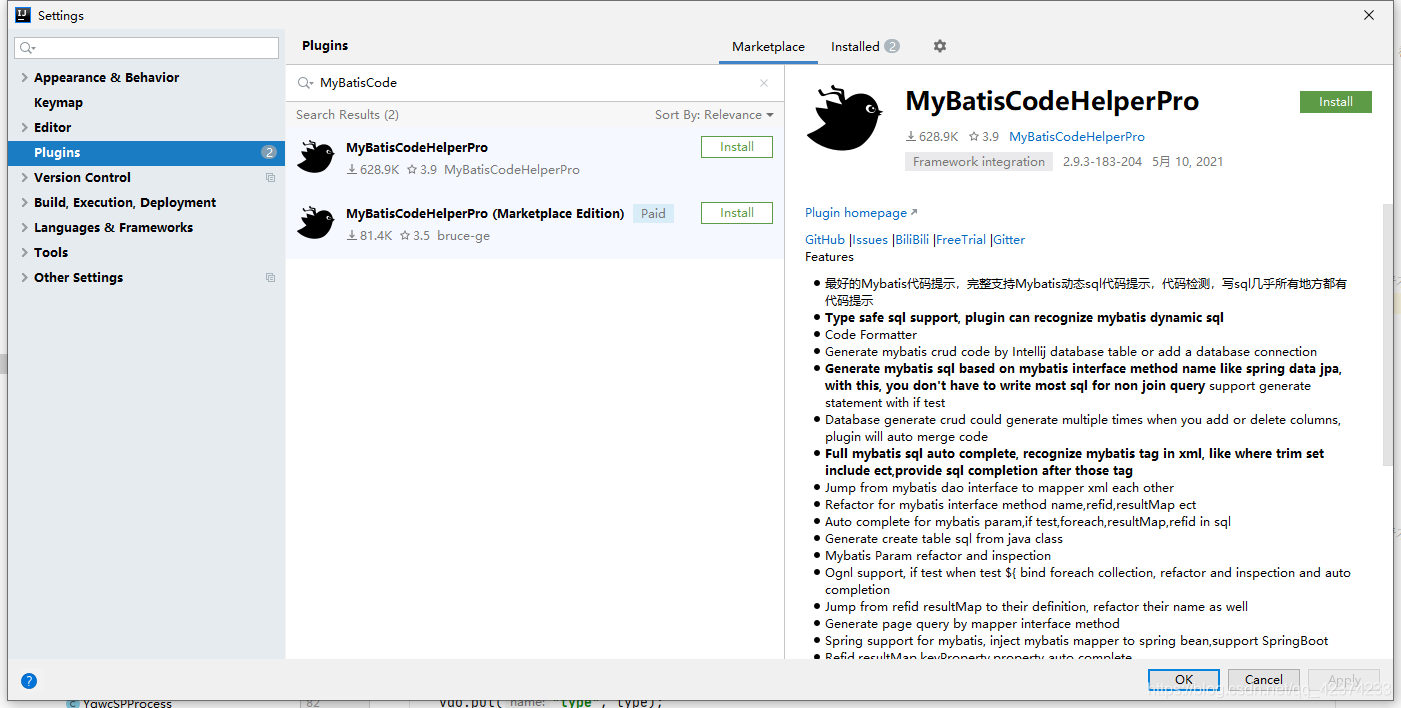
Task: Click the IntelliJ Settings window icon
Action: 23,15
